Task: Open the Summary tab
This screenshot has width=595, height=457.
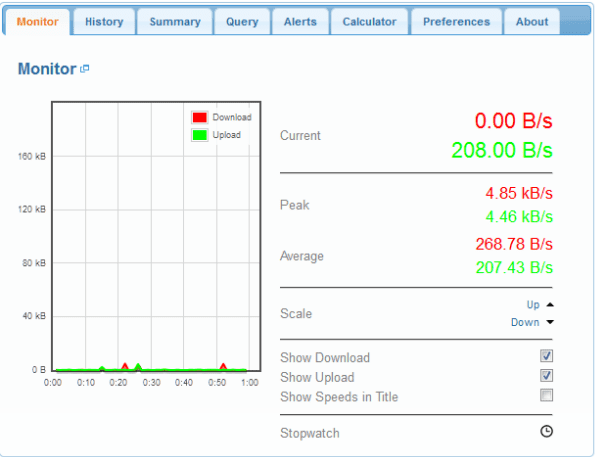Action: [x=175, y=22]
